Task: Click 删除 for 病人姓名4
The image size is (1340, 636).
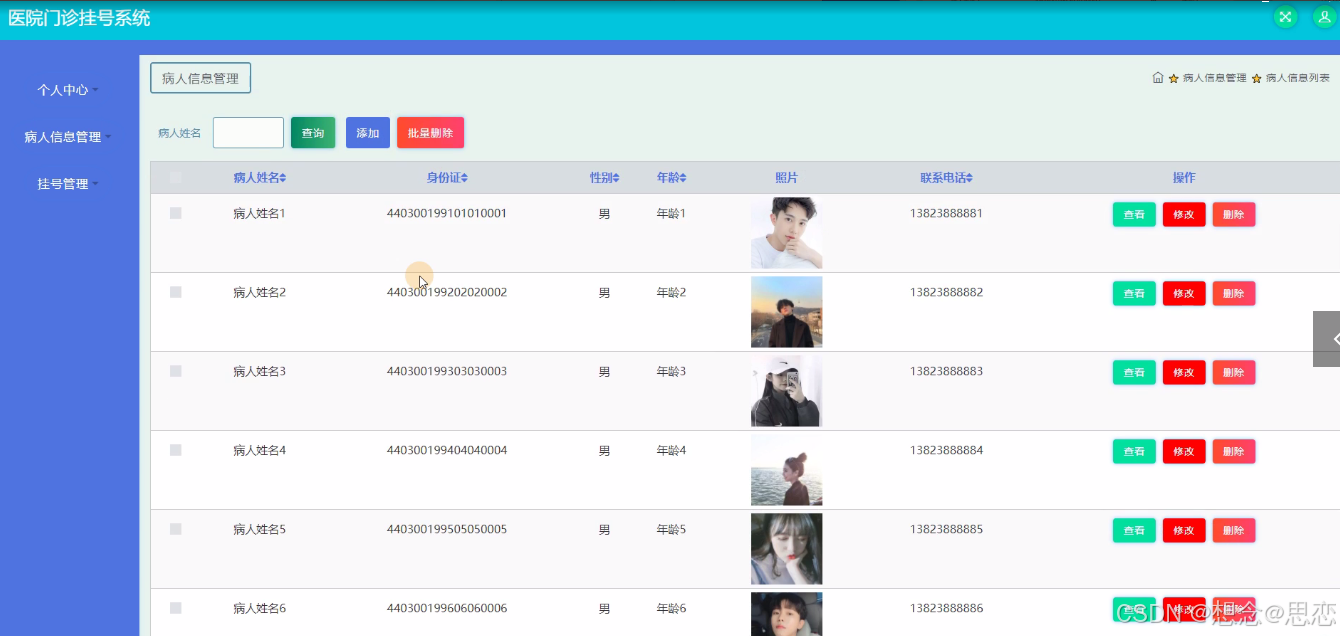Action: click(1234, 452)
